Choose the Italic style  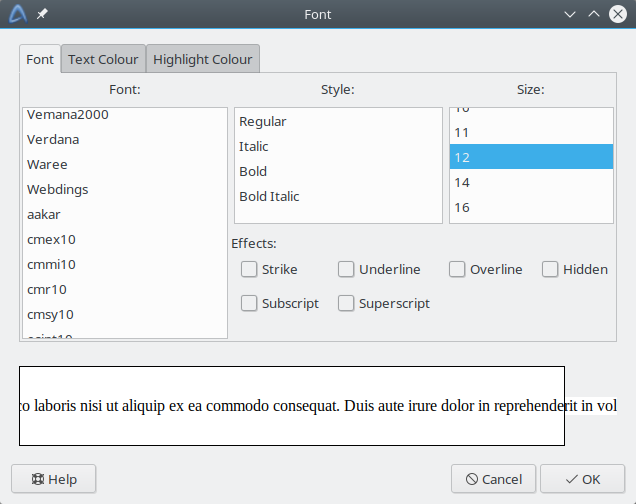pyautogui.click(x=254, y=146)
